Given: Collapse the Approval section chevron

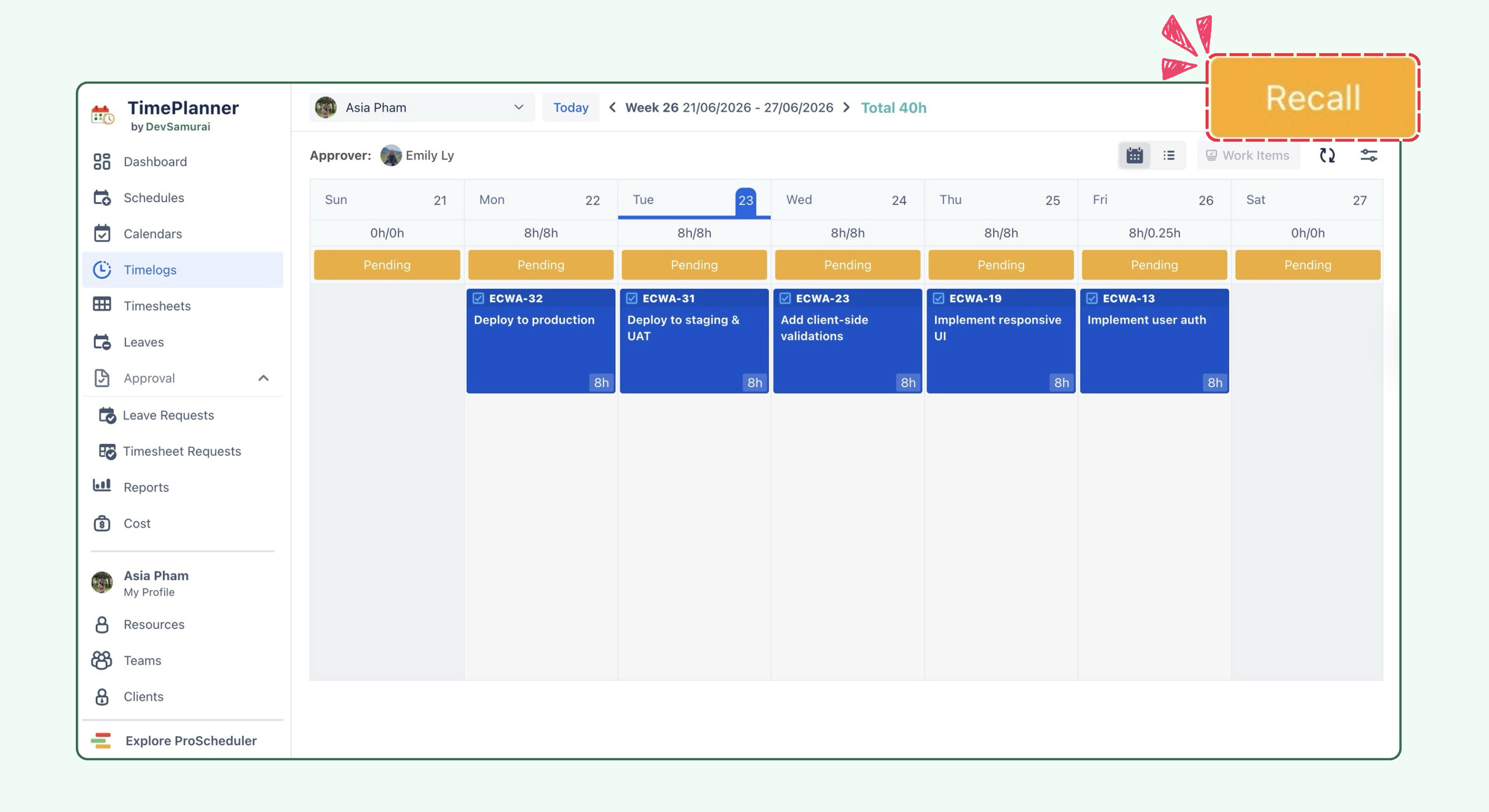Looking at the screenshot, I should coord(263,378).
